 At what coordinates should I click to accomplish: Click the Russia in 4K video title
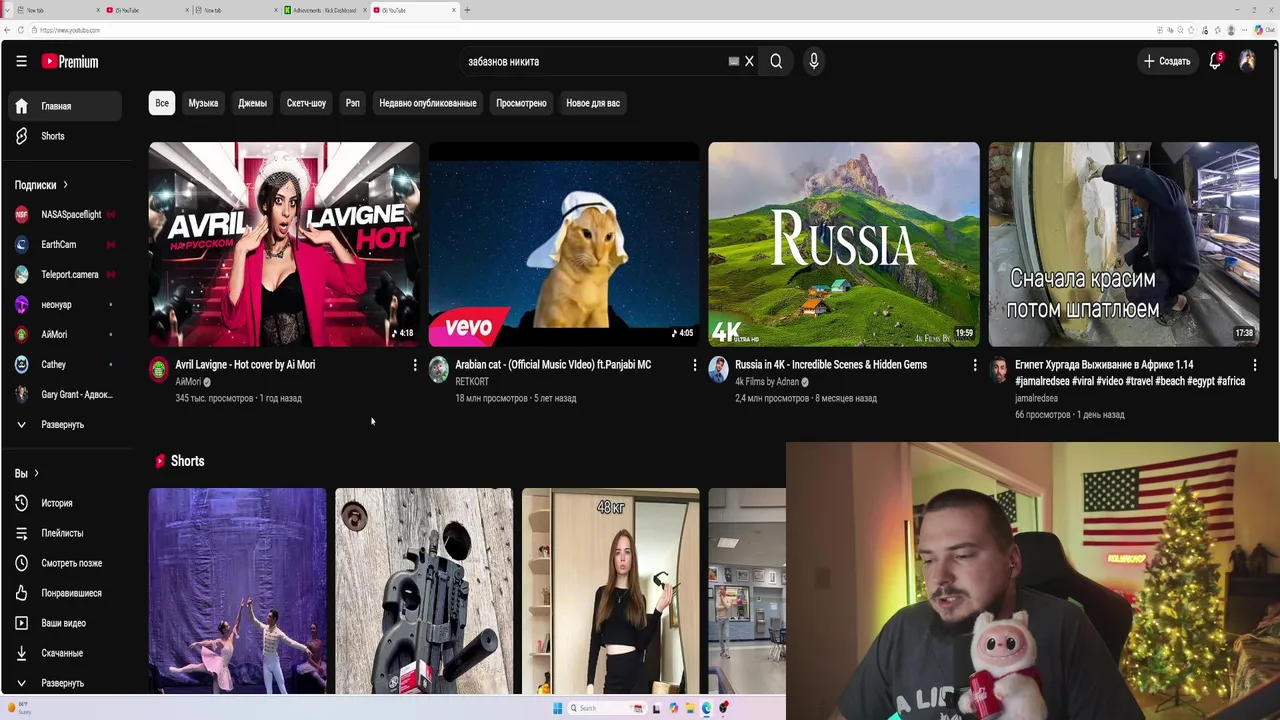coord(831,365)
